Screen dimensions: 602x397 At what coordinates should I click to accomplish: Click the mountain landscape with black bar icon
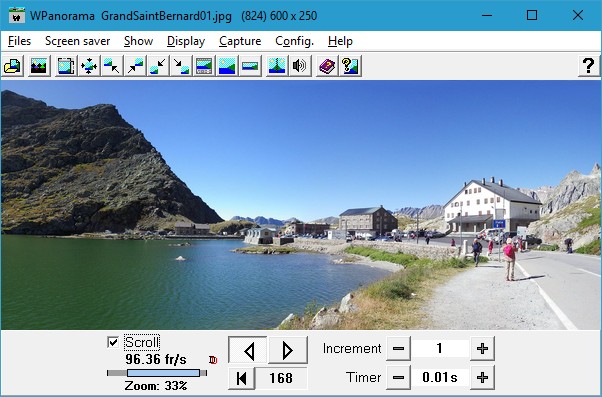(x=39, y=66)
